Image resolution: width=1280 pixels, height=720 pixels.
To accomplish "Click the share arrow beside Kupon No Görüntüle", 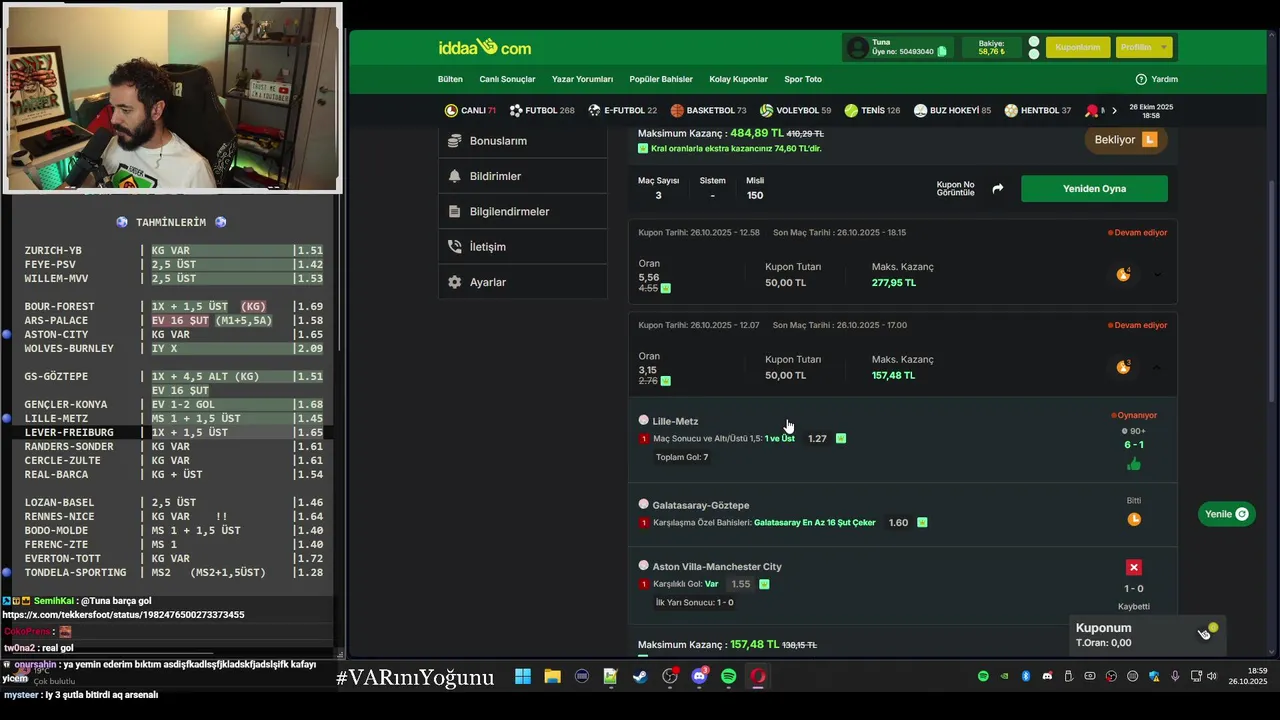I will pos(997,188).
